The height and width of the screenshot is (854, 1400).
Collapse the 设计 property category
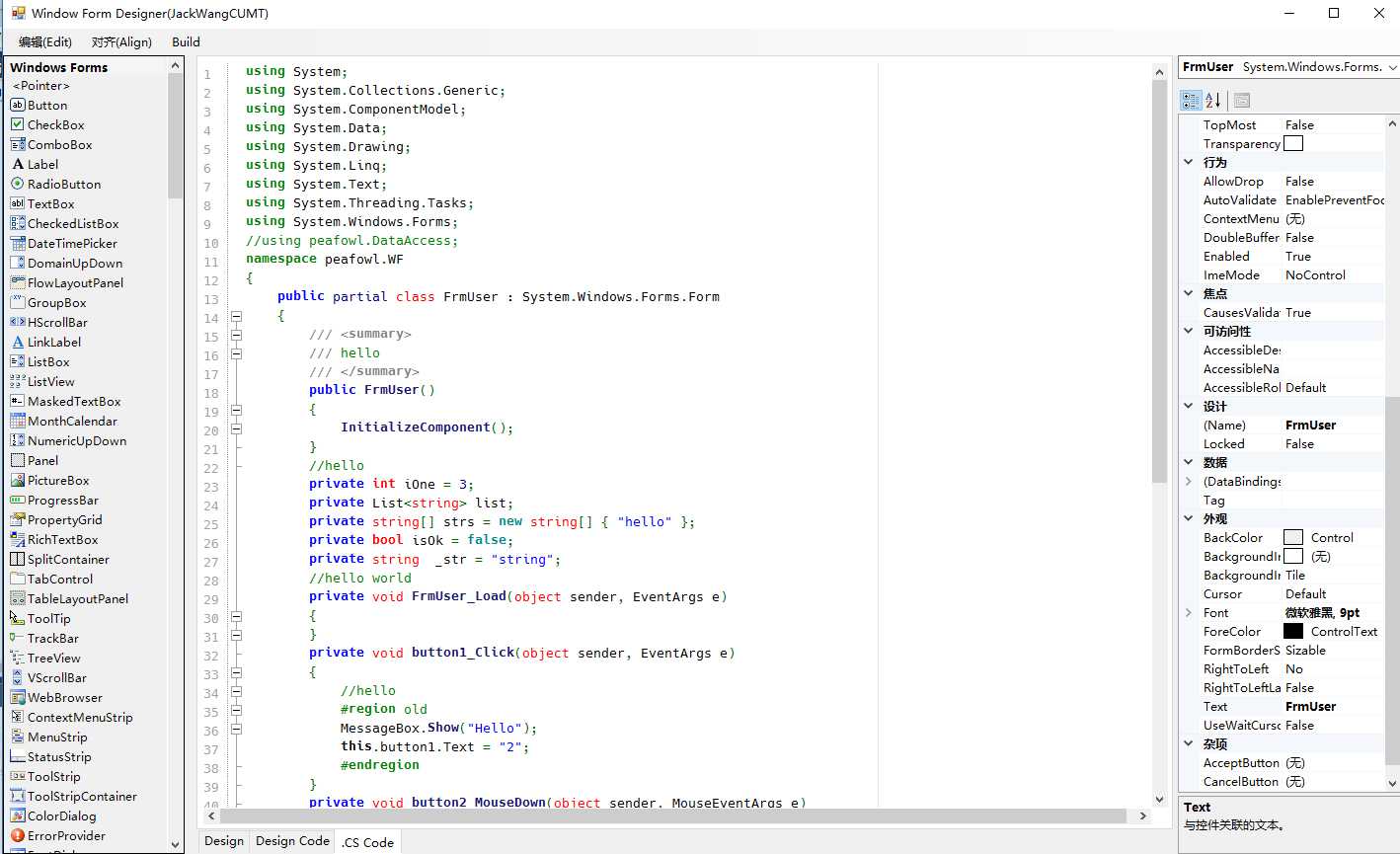pyautogui.click(x=1189, y=406)
